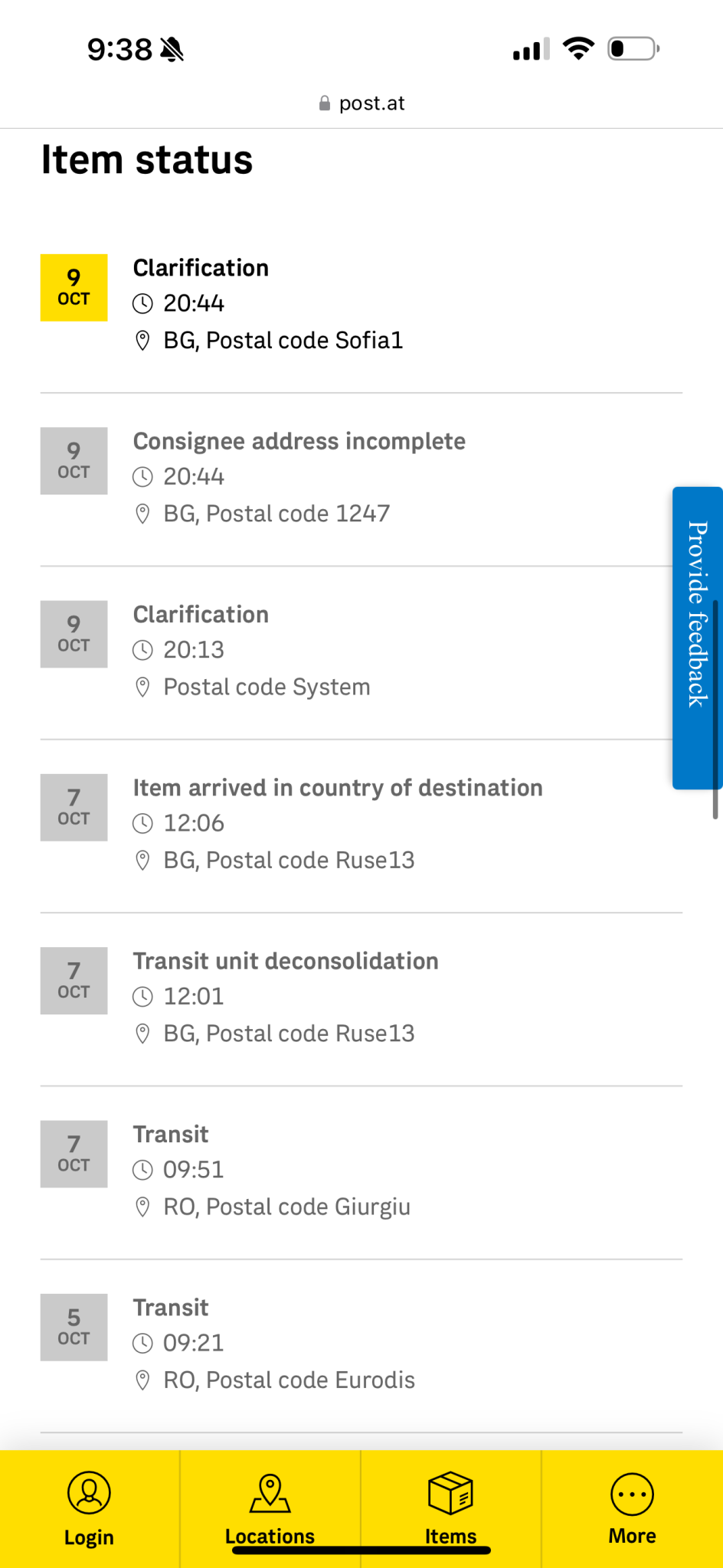723x1568 pixels.
Task: Tap location pin beside Giurgiu postal code
Action: tap(142, 1207)
